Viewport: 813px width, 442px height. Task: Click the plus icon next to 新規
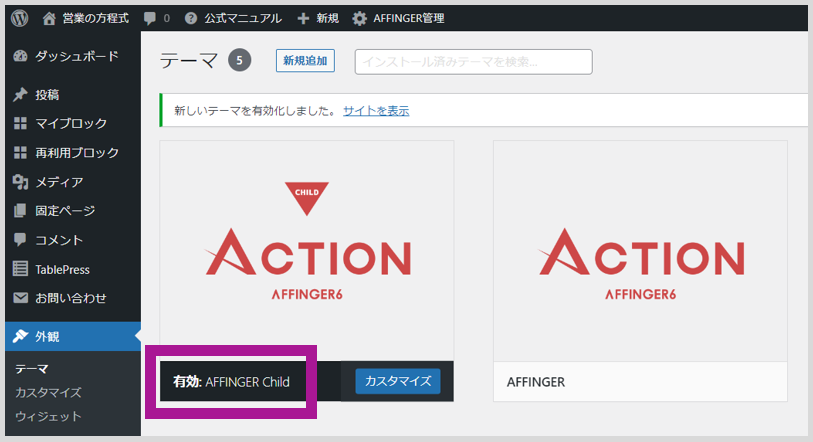pyautogui.click(x=303, y=19)
